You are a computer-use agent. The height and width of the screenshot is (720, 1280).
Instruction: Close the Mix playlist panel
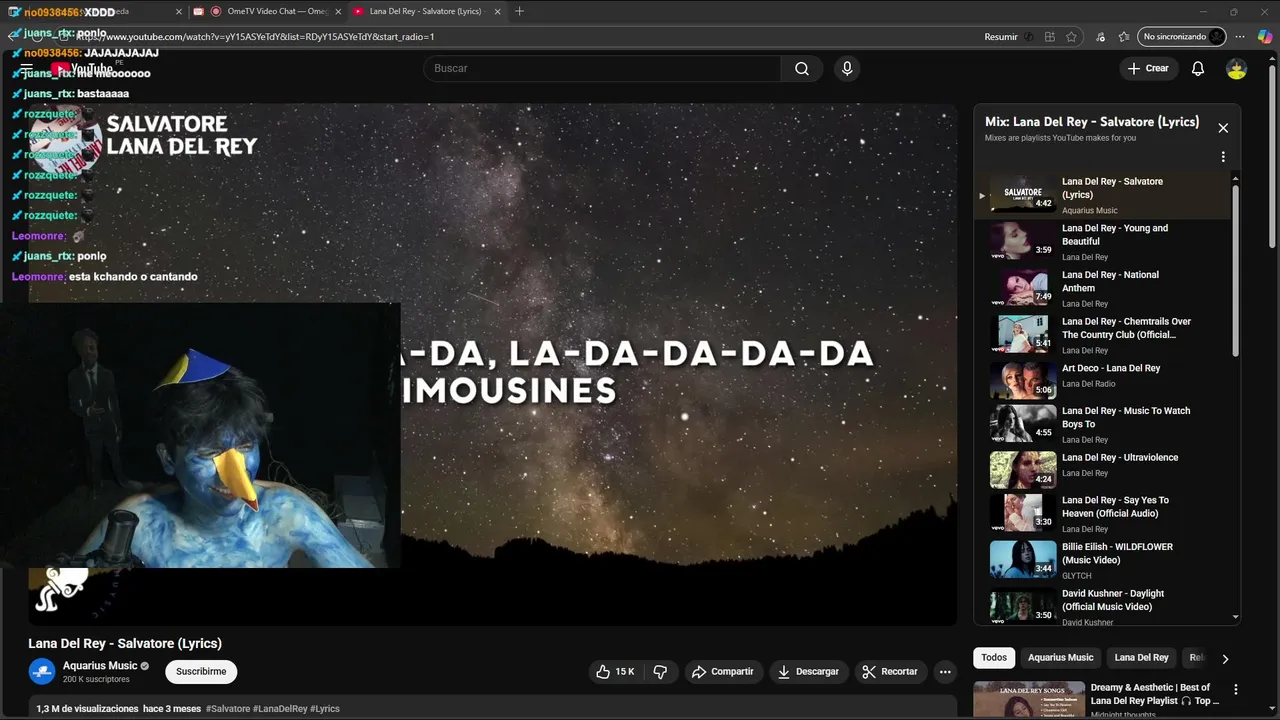(1223, 128)
